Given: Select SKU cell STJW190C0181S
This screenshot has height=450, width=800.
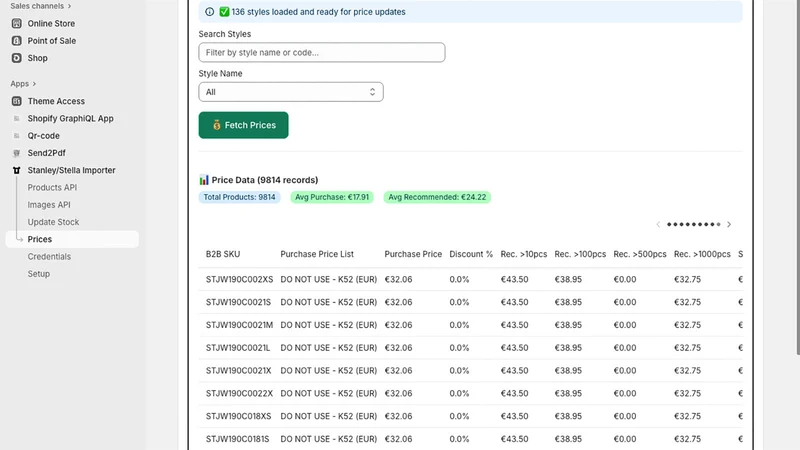Looking at the screenshot, I should [237, 439].
